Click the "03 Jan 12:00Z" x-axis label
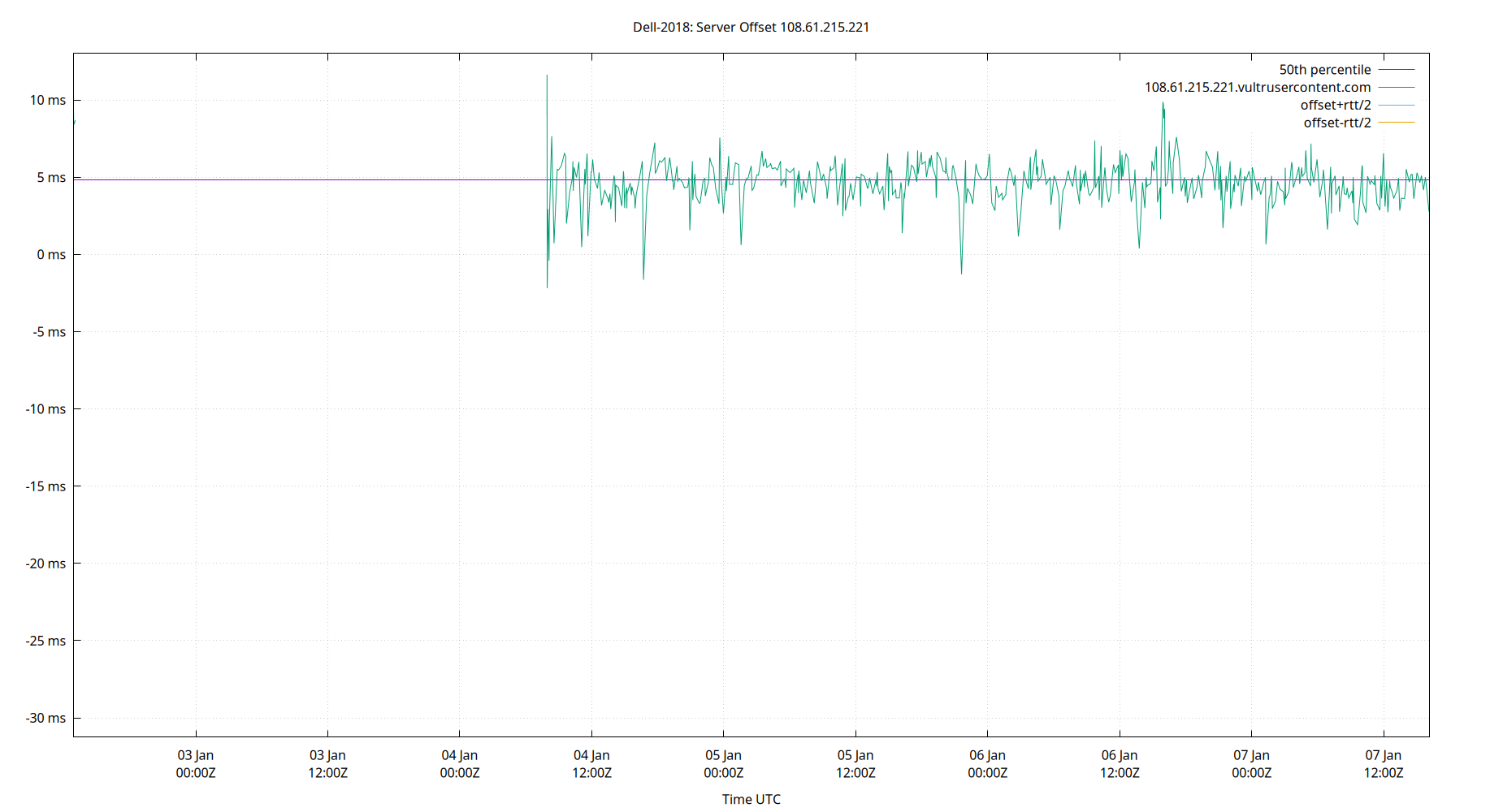The image size is (1503, 812). coord(329,763)
